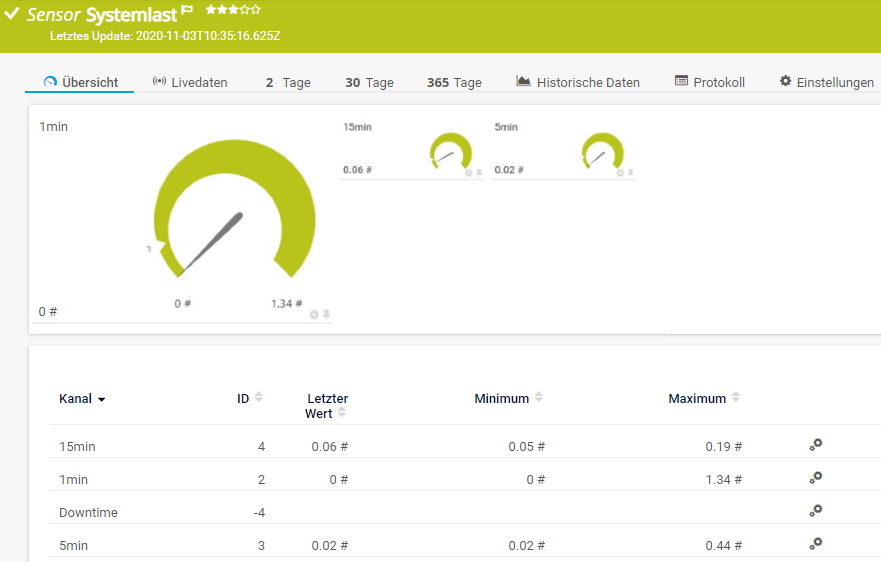This screenshot has width=881, height=562.
Task: Open settings gear for Downtime channel row
Action: (815, 511)
